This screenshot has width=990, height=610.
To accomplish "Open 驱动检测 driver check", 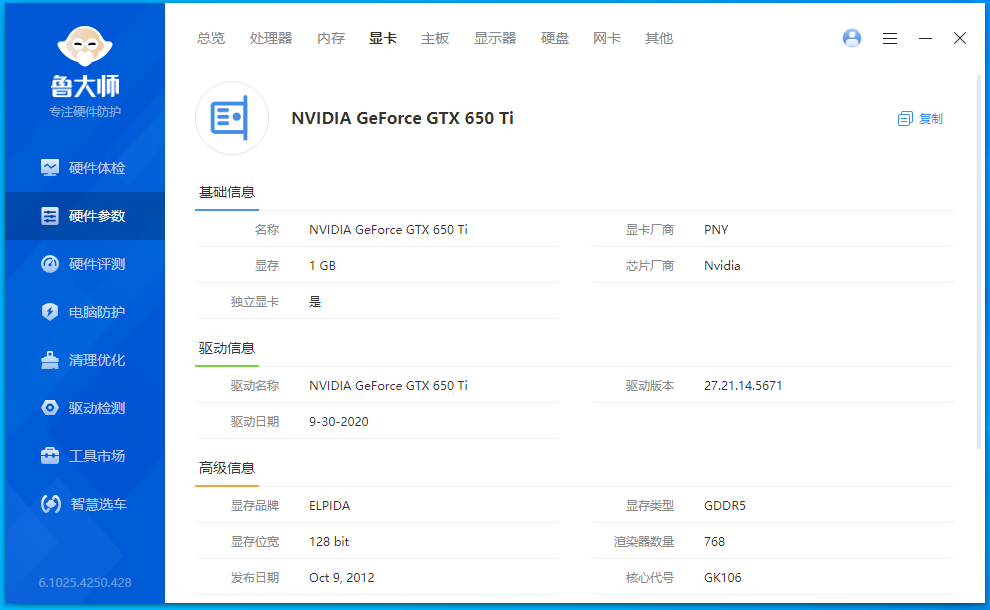I will [84, 408].
